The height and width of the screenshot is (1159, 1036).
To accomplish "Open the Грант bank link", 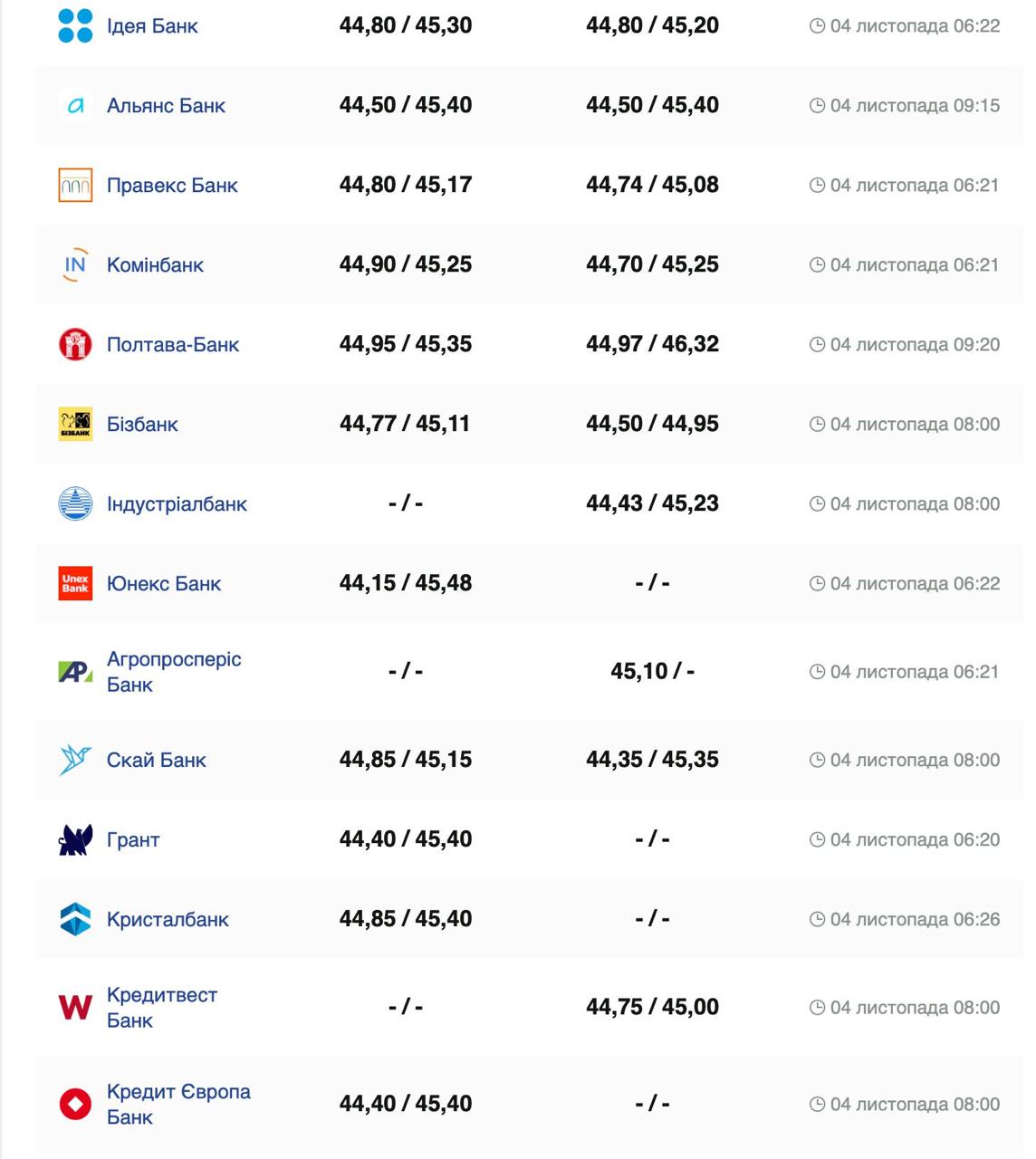I will pyautogui.click(x=133, y=840).
